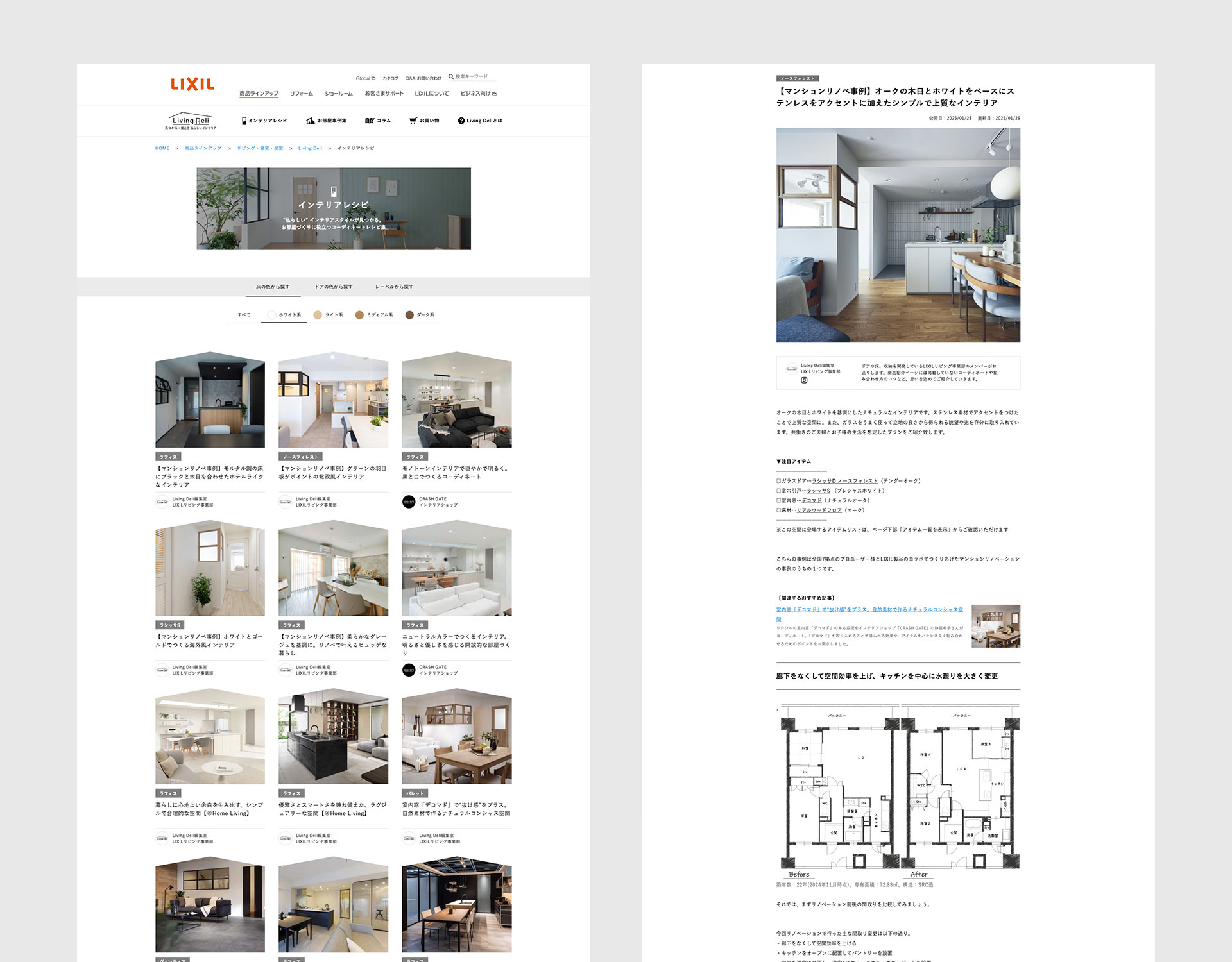
Task: Click the インテリアレシピ phone icon
Action: pyautogui.click(x=244, y=121)
